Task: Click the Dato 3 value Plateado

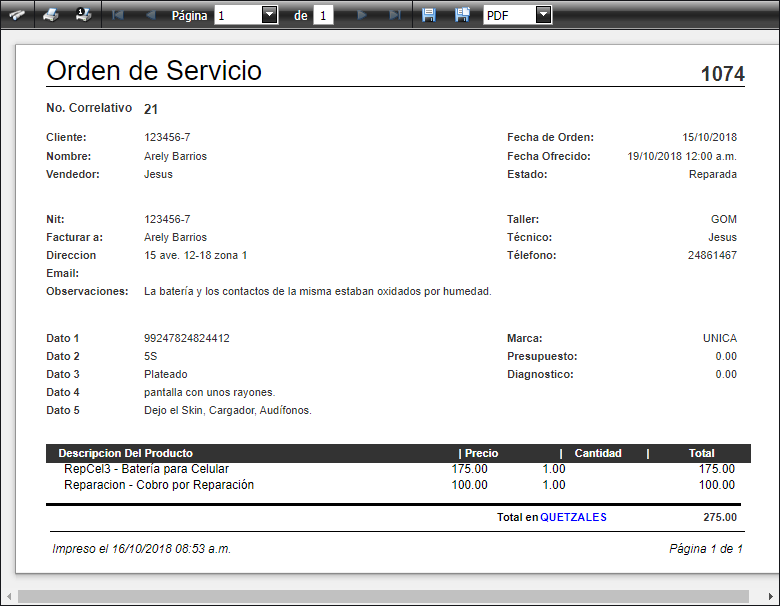Action: click(166, 374)
